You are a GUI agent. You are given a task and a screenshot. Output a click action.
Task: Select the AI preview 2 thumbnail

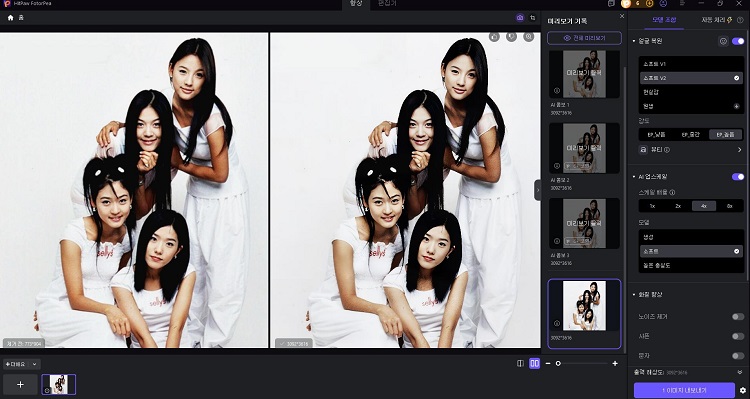584,148
